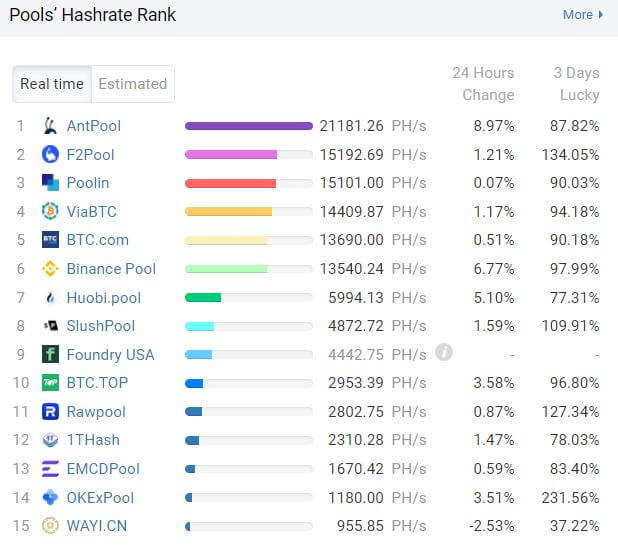Switch to the Real time tab
The height and width of the screenshot is (551, 618).
pyautogui.click(x=52, y=84)
